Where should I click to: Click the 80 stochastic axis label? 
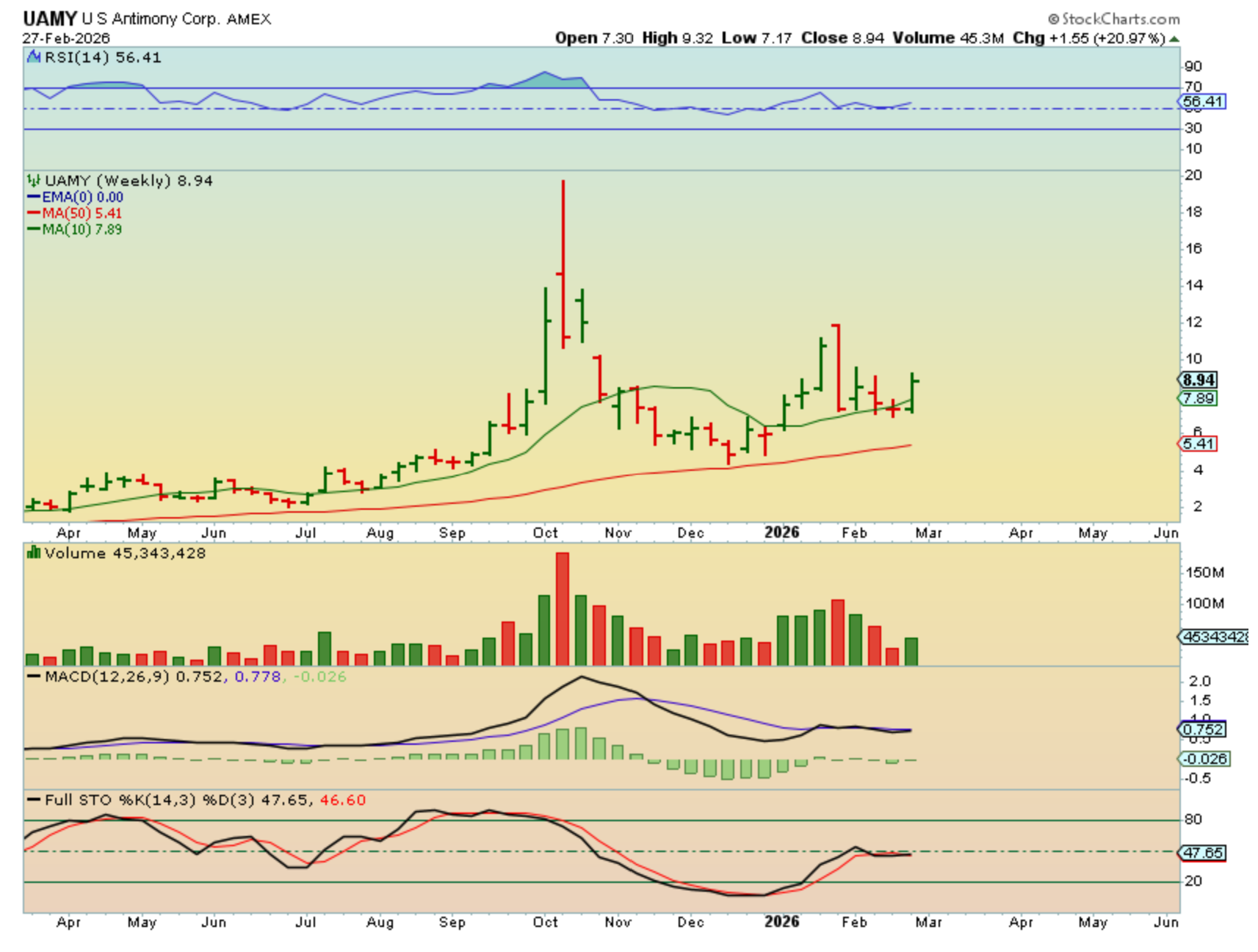coord(1193,819)
